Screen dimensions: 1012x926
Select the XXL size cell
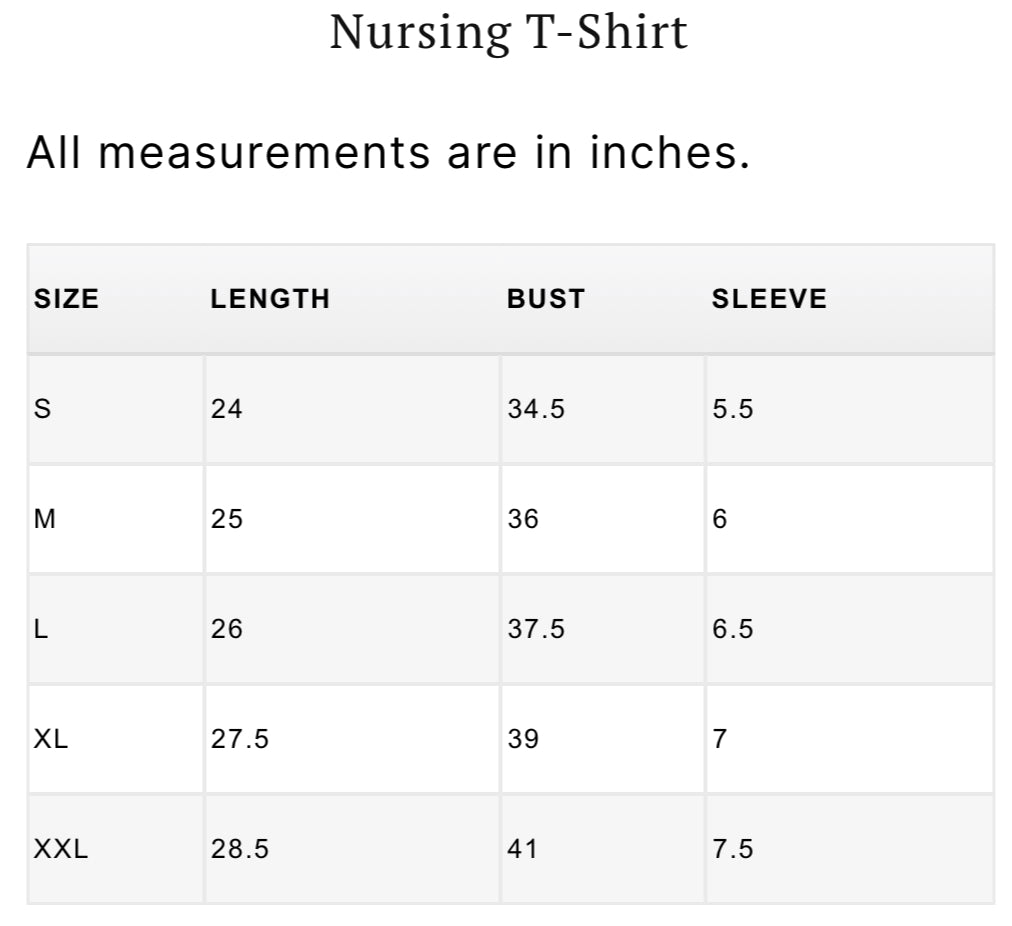[x=61, y=849]
